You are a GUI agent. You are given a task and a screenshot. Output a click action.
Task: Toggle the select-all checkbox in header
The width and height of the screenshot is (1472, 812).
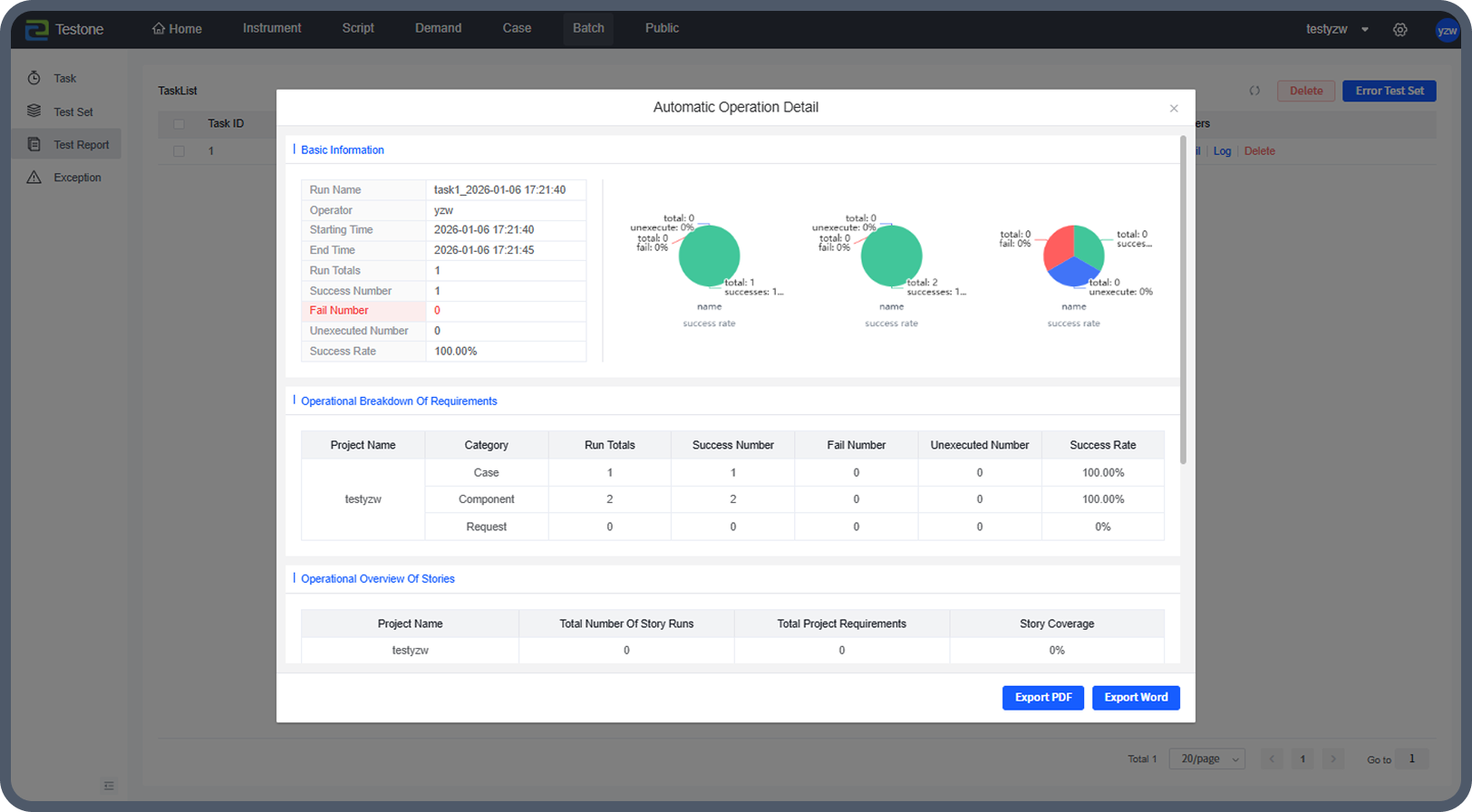click(179, 124)
